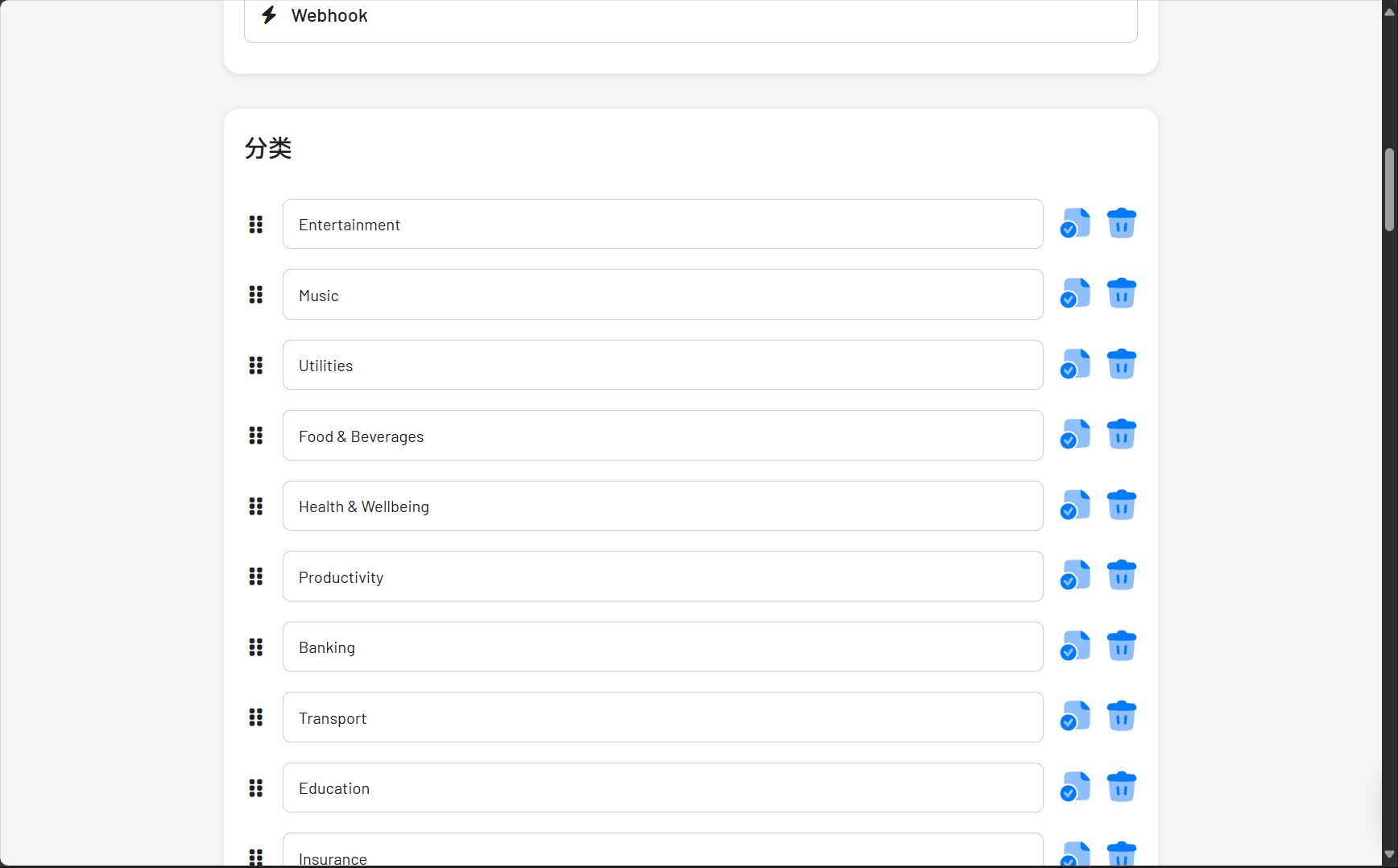
Task: Select the Webhook notification option
Action: (x=689, y=18)
